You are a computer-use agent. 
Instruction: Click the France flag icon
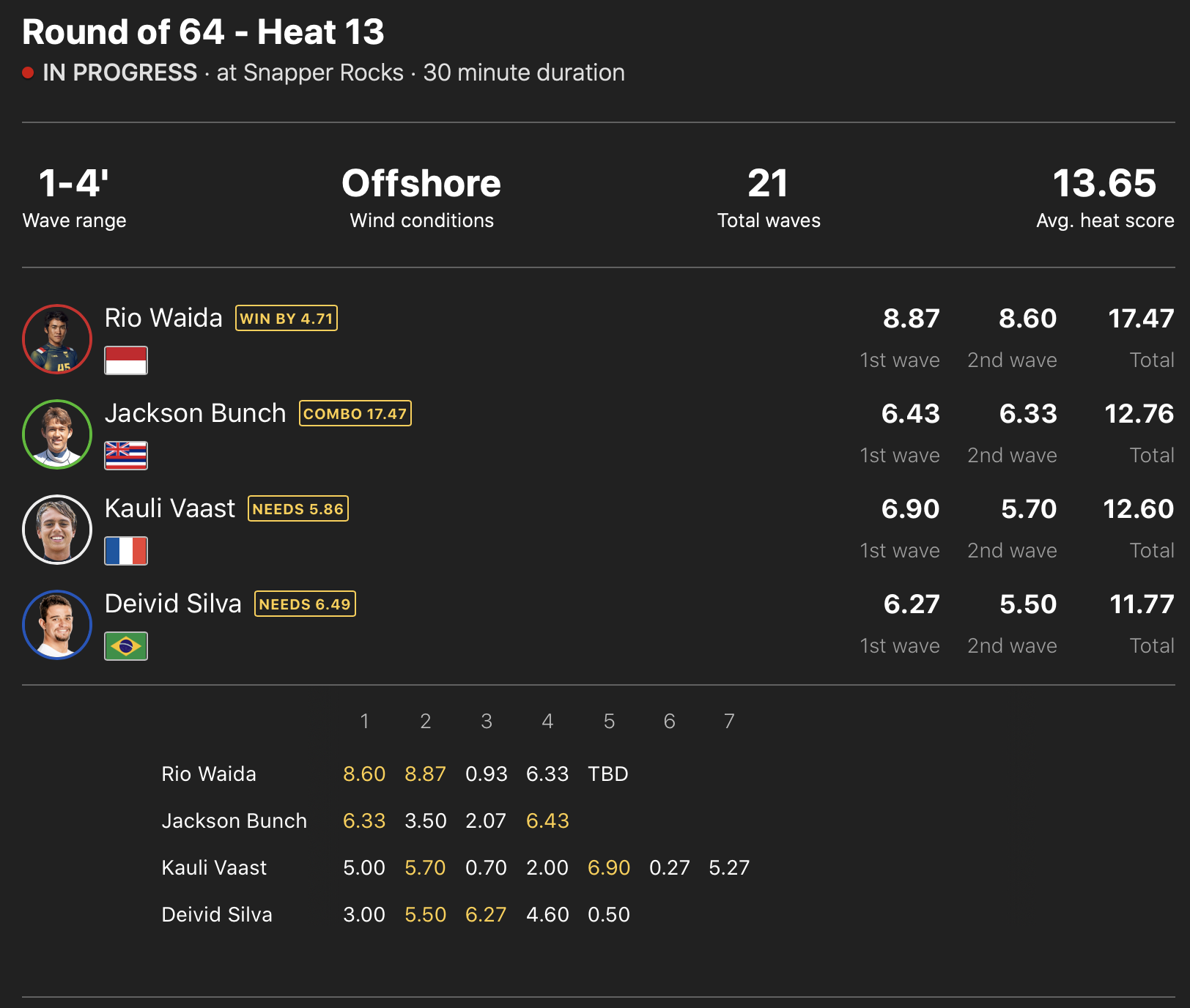[x=126, y=551]
